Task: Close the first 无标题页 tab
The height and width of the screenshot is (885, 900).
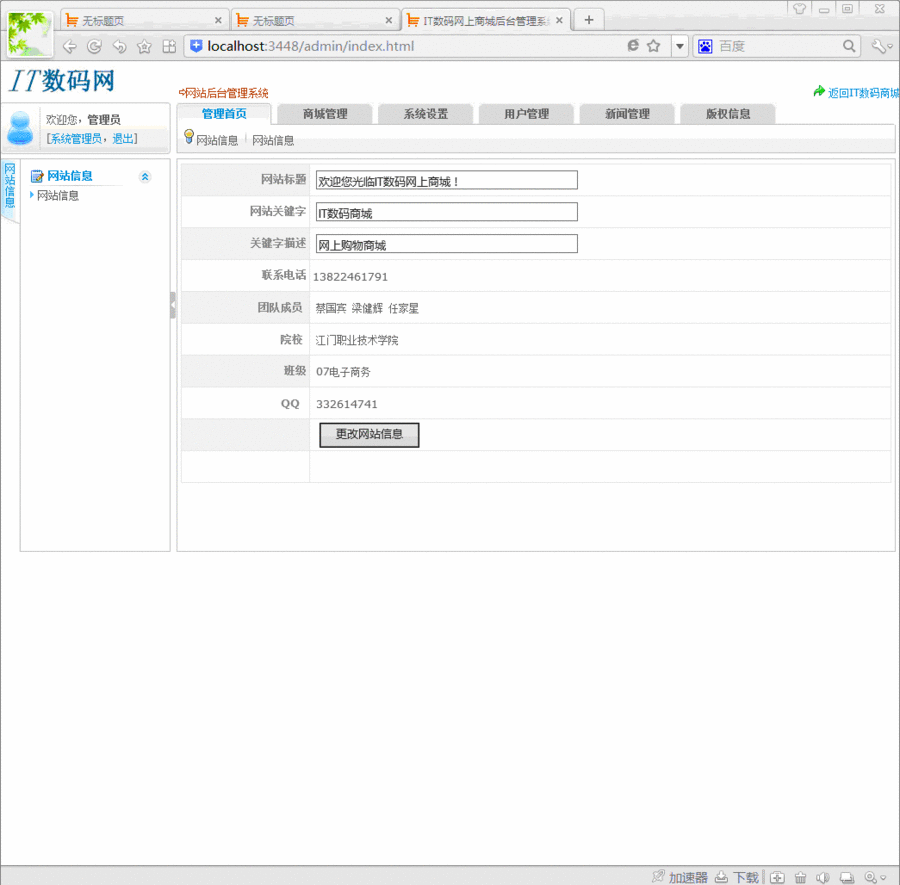Action: 218,21
